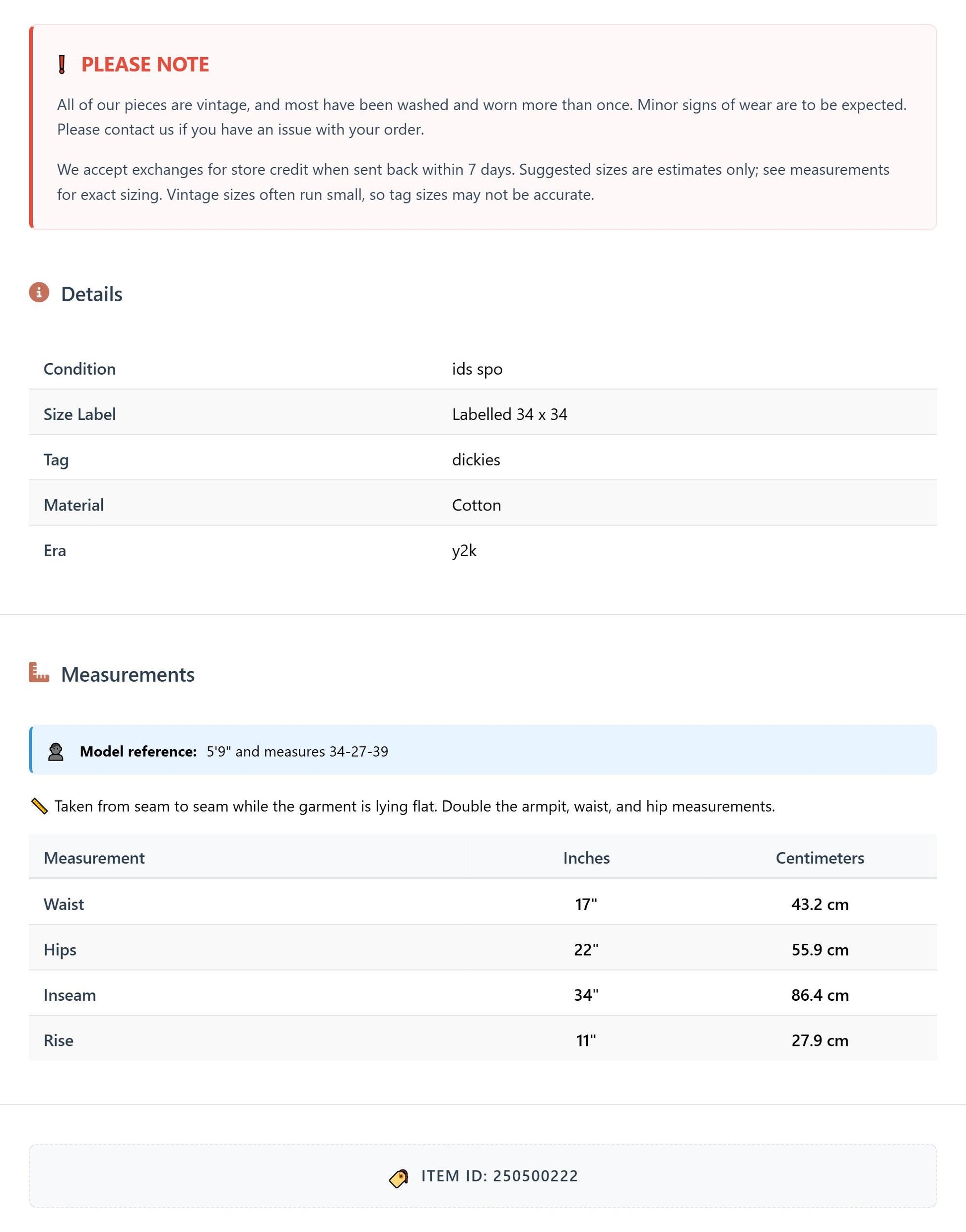Click the item ID price tag icon
Image resolution: width=966 pixels, height=1232 pixels.
399,1178
